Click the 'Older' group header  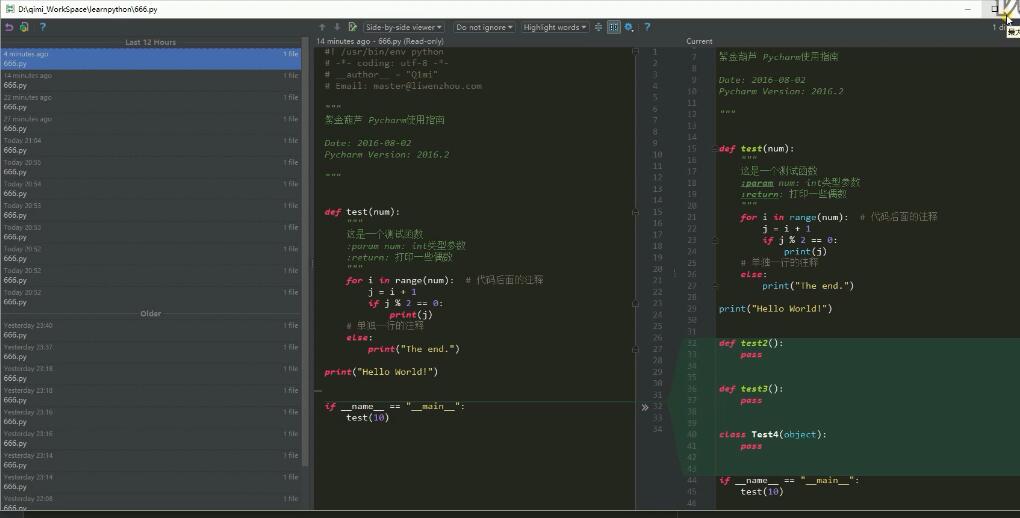(150, 314)
